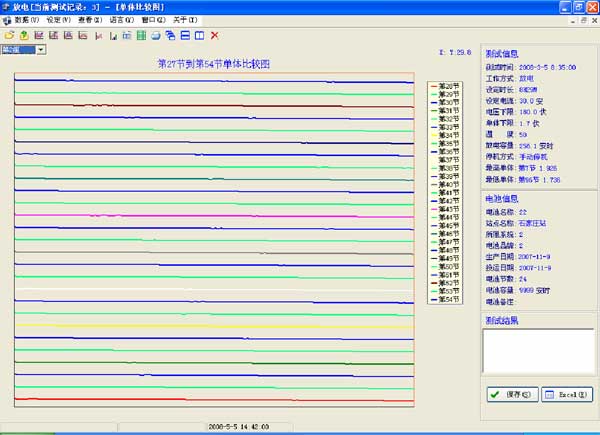This screenshot has width=600, height=435.
Task: Click the yellow curve in the chart
Action: [x=214, y=326]
